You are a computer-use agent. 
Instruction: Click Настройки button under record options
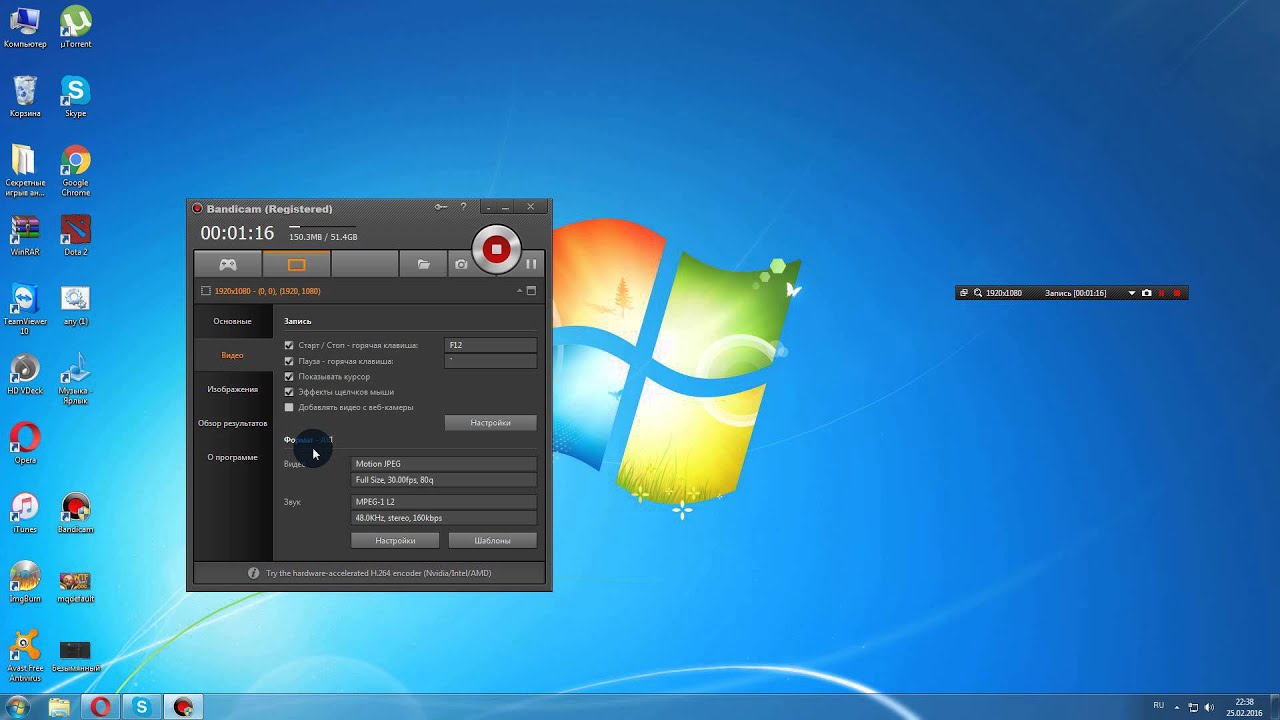[x=490, y=423]
